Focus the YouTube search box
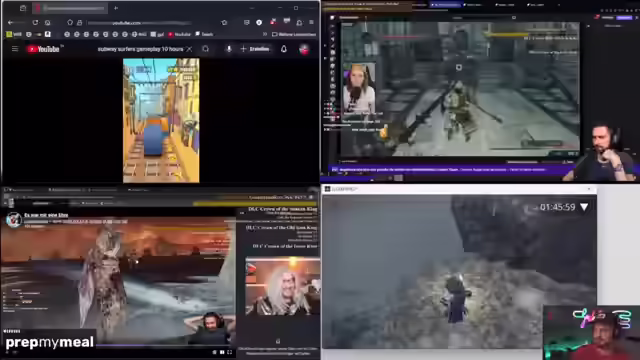This screenshot has width=640, height=360. pyautogui.click(x=140, y=49)
